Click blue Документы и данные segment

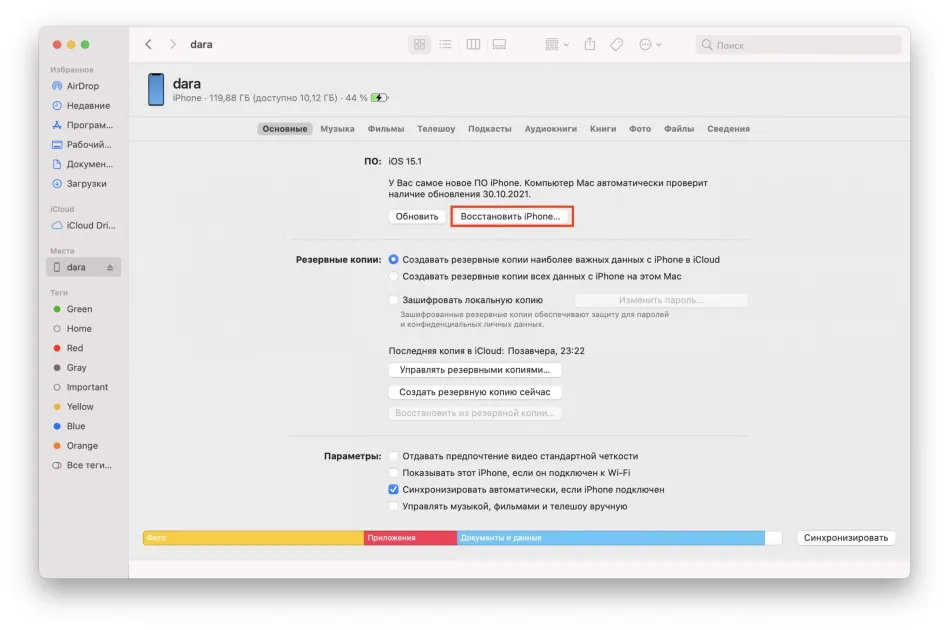[x=611, y=537]
